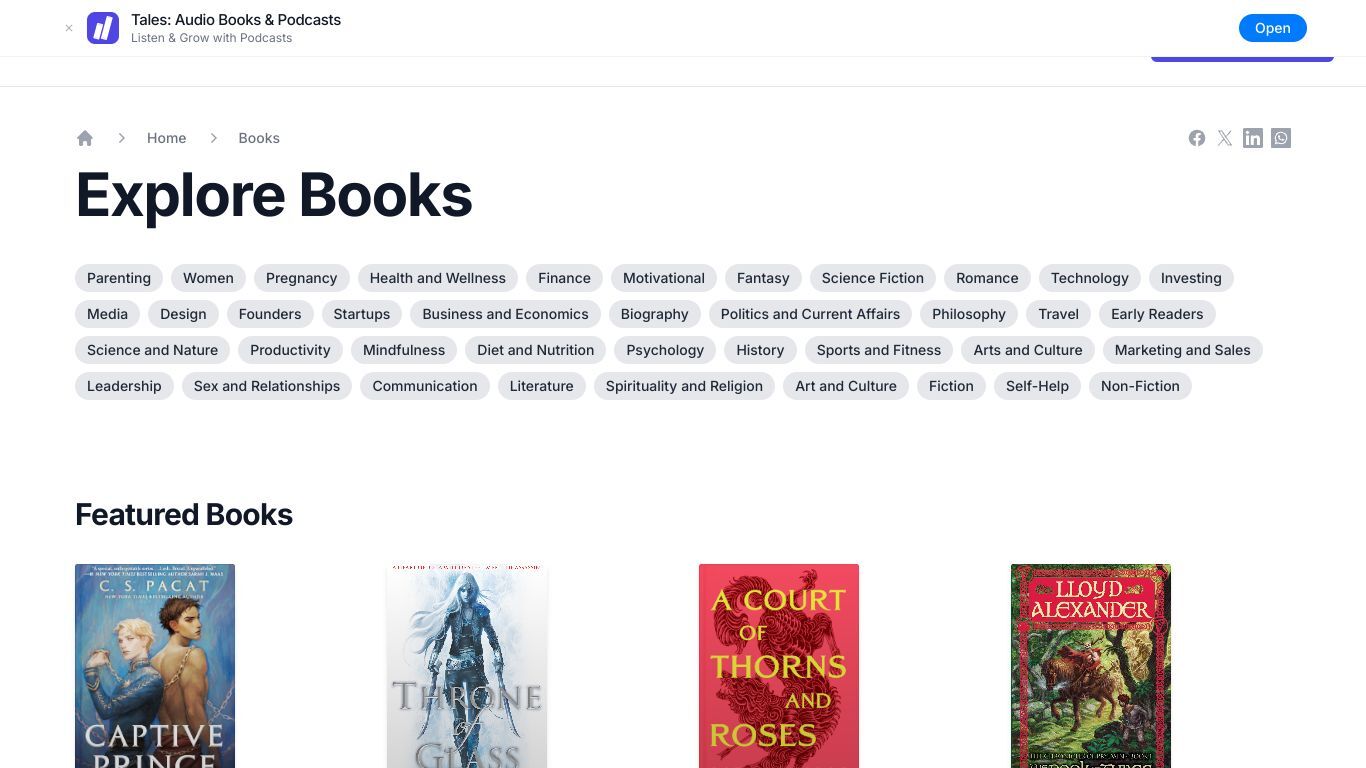Open the Fantasy category
The width and height of the screenshot is (1366, 768).
(x=763, y=278)
